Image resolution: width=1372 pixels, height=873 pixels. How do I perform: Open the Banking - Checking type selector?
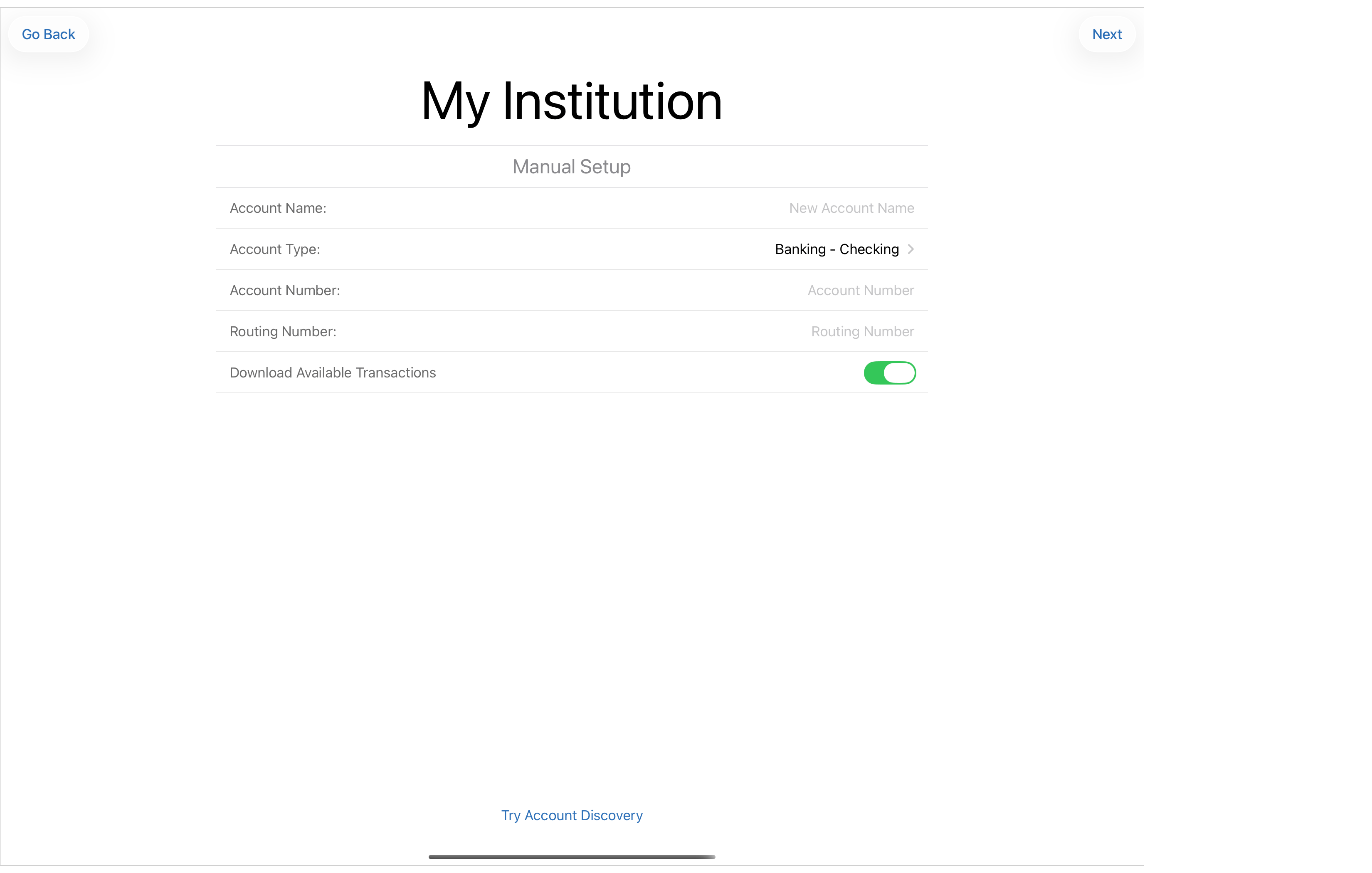[837, 249]
